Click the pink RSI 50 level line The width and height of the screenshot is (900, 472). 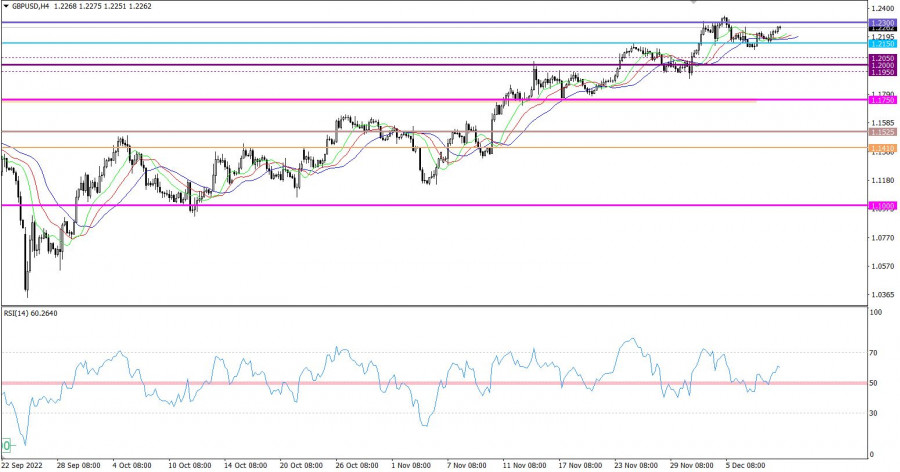click(x=400, y=383)
